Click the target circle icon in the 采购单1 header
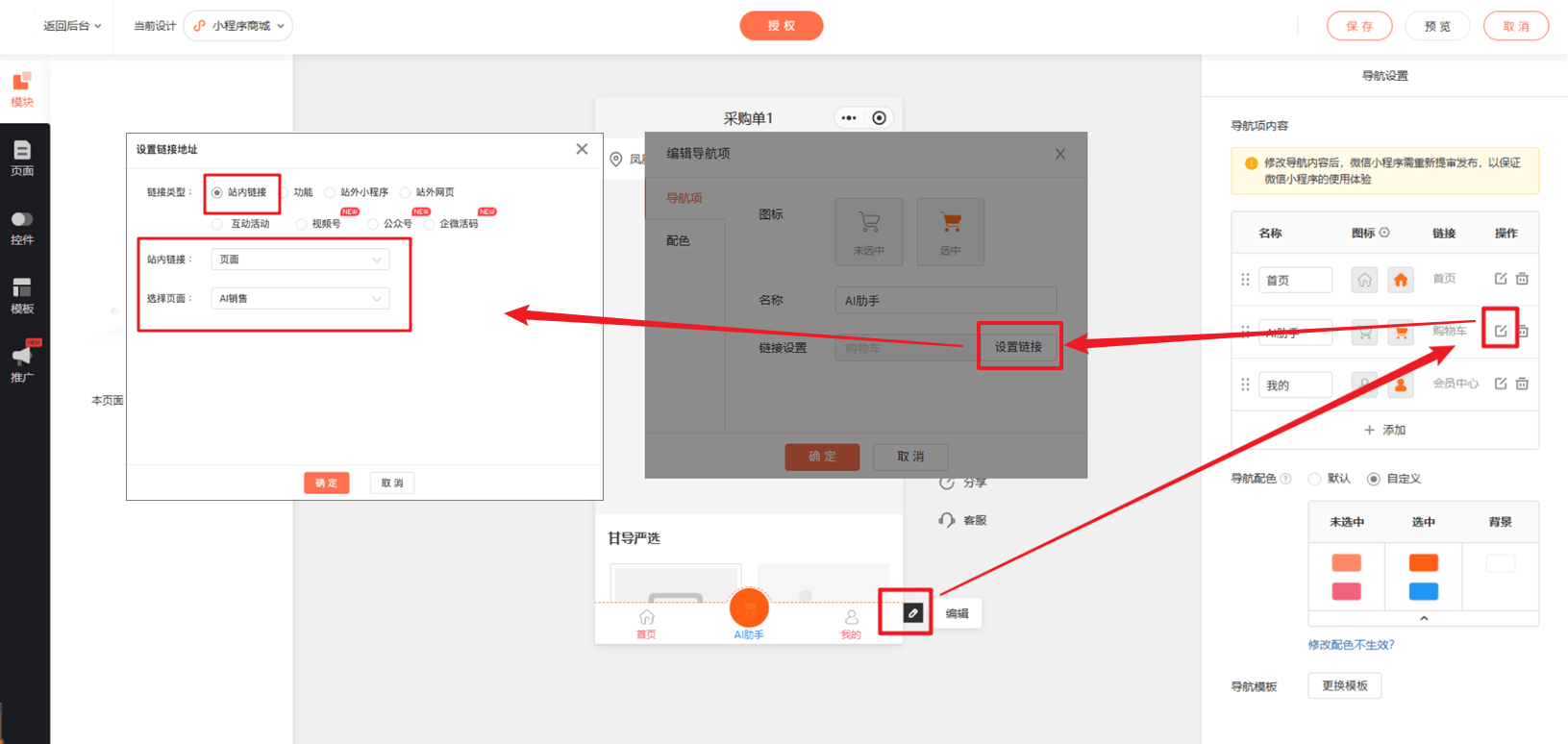The image size is (1568, 744). point(879,118)
